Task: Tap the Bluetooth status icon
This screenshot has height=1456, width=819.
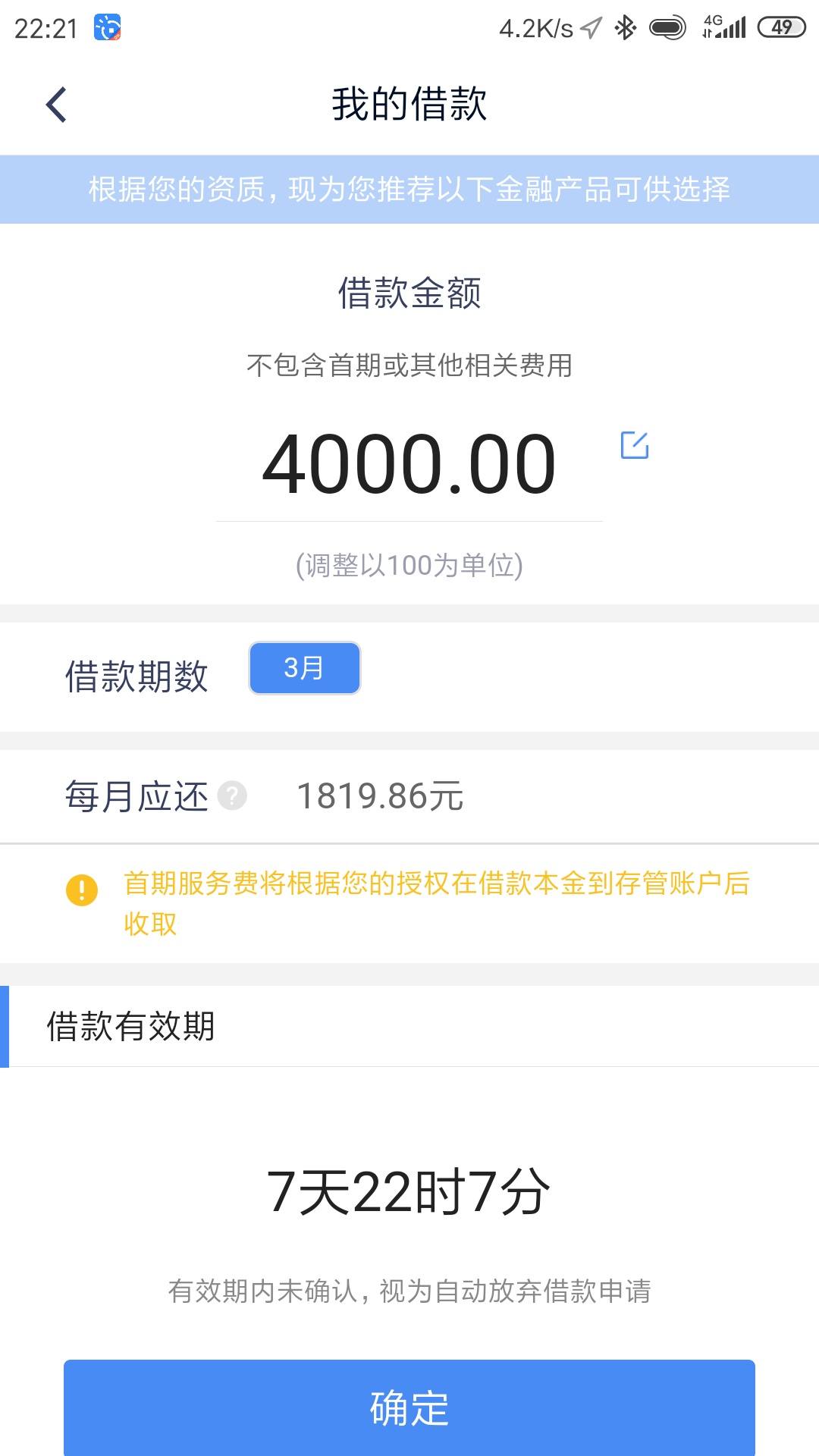Action: point(626,28)
